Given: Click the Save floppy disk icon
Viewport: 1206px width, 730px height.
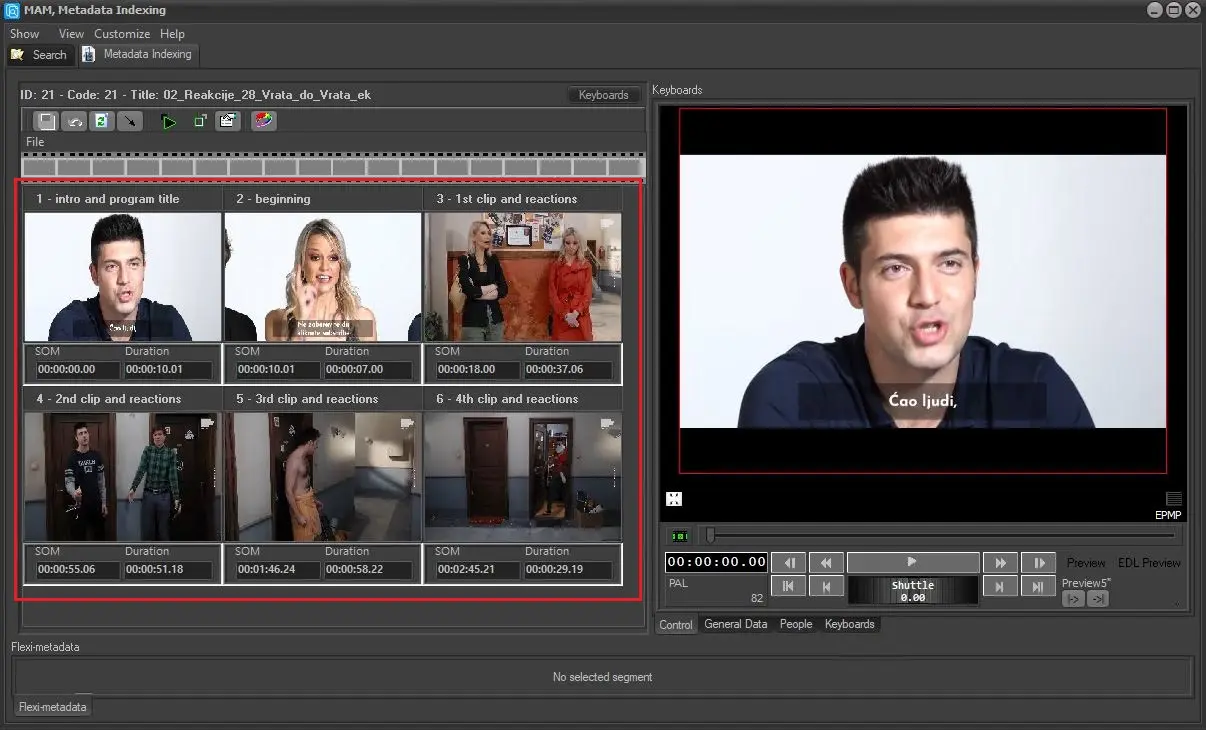Looking at the screenshot, I should click(46, 121).
